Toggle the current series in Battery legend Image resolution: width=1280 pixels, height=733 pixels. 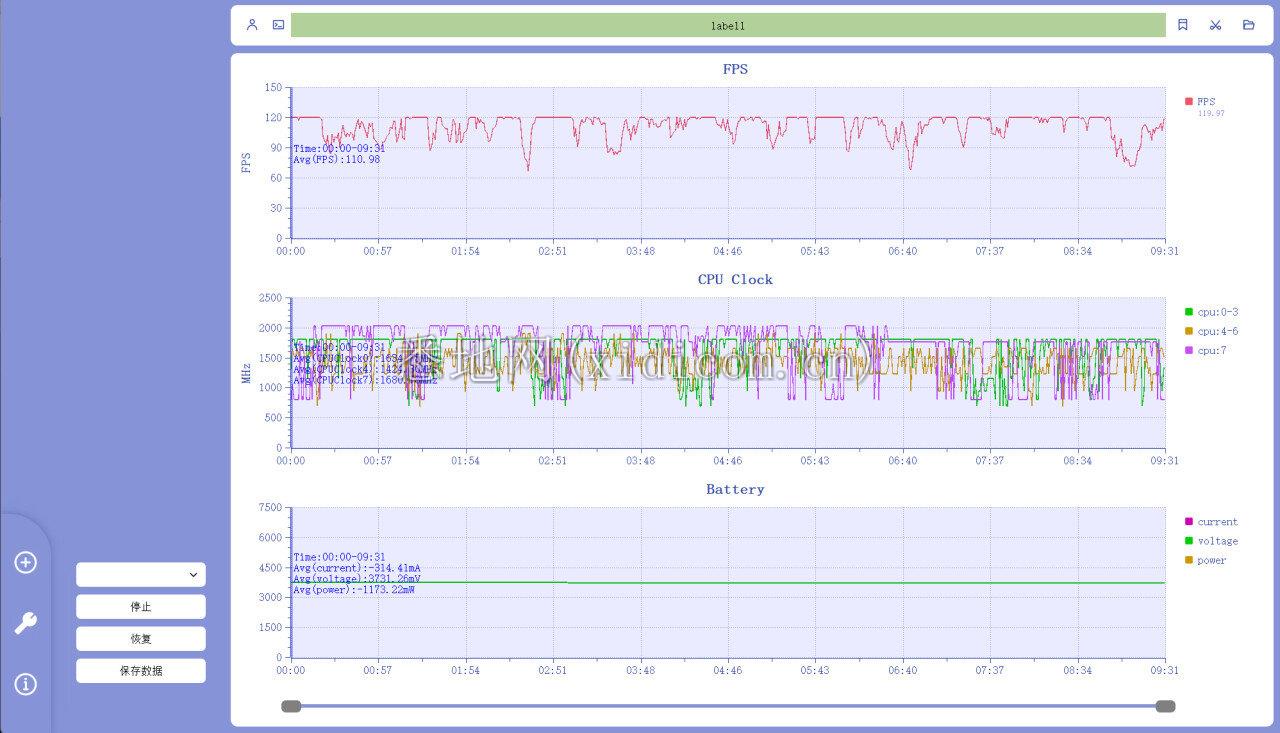[x=1210, y=522]
